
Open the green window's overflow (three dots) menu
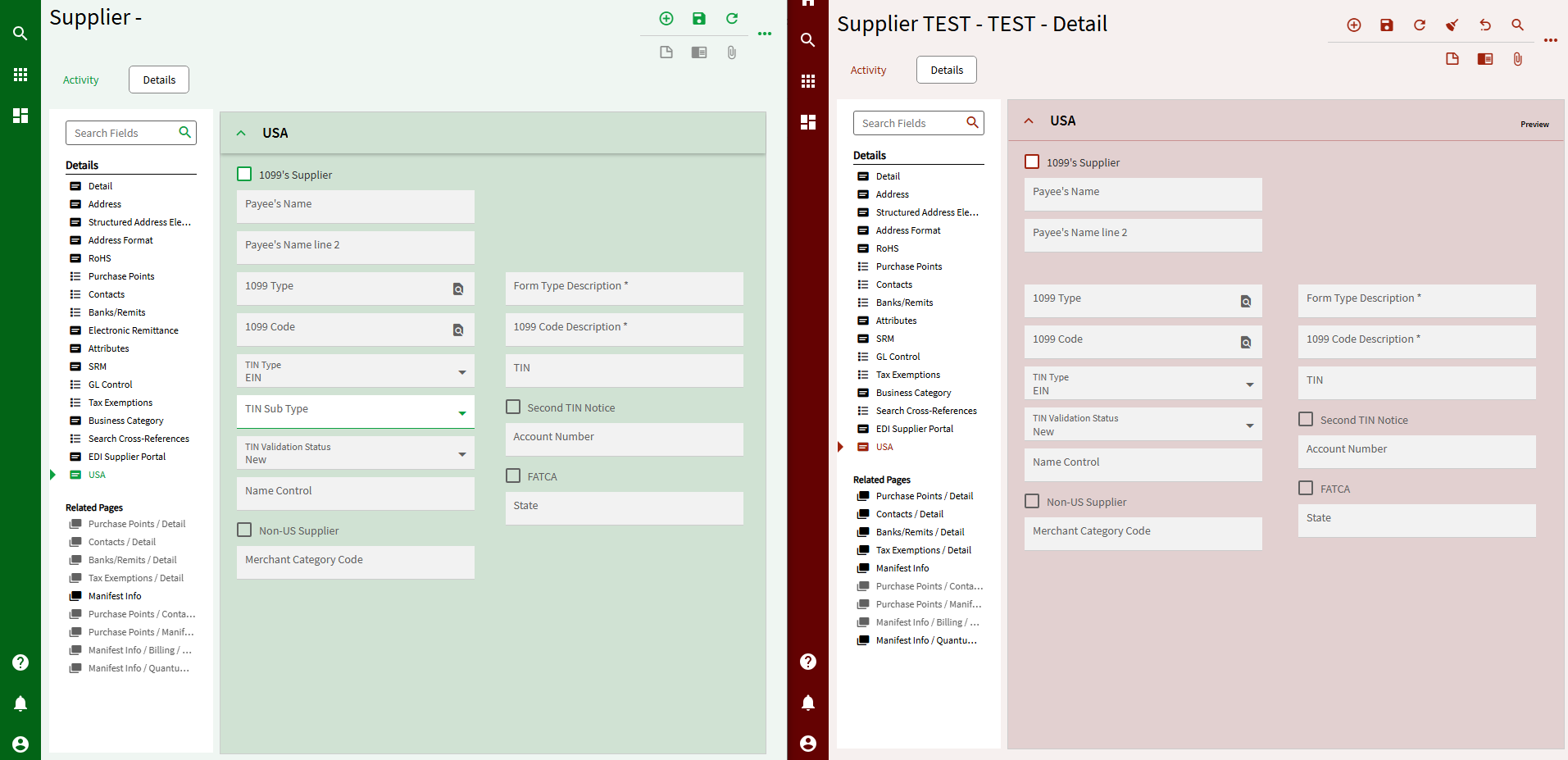pos(765,34)
